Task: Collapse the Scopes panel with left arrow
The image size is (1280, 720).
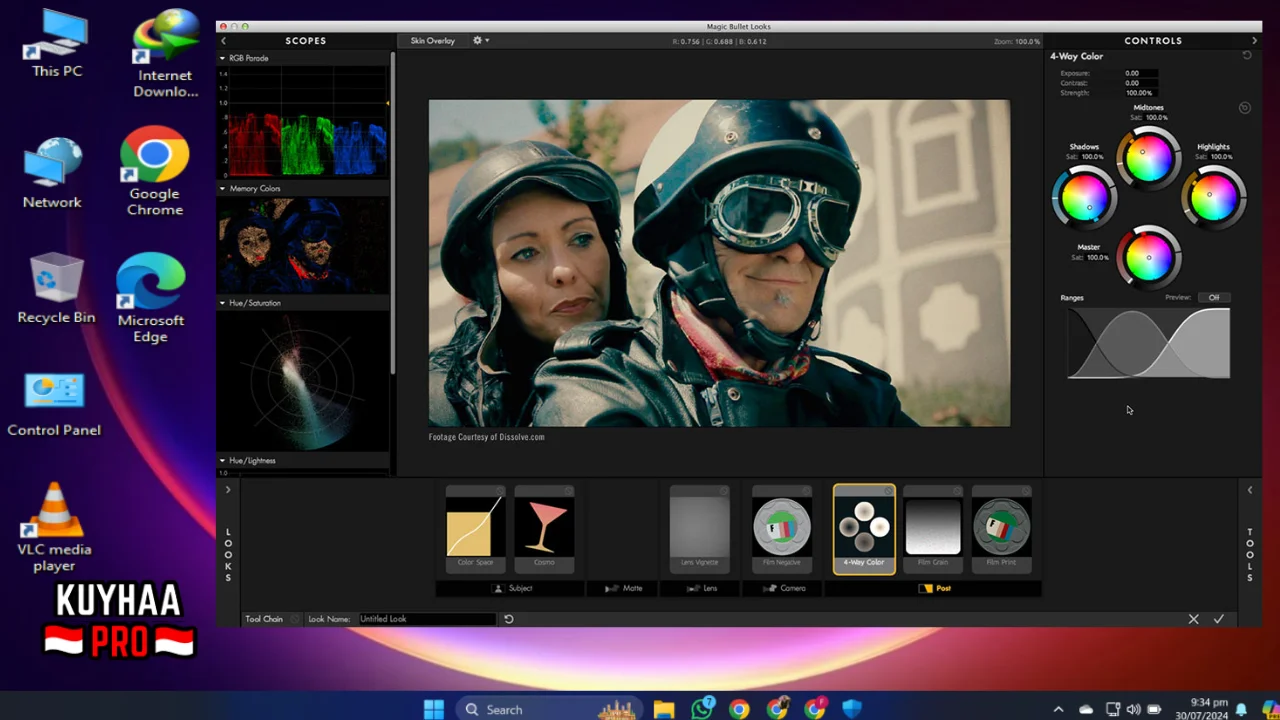Action: tap(224, 41)
